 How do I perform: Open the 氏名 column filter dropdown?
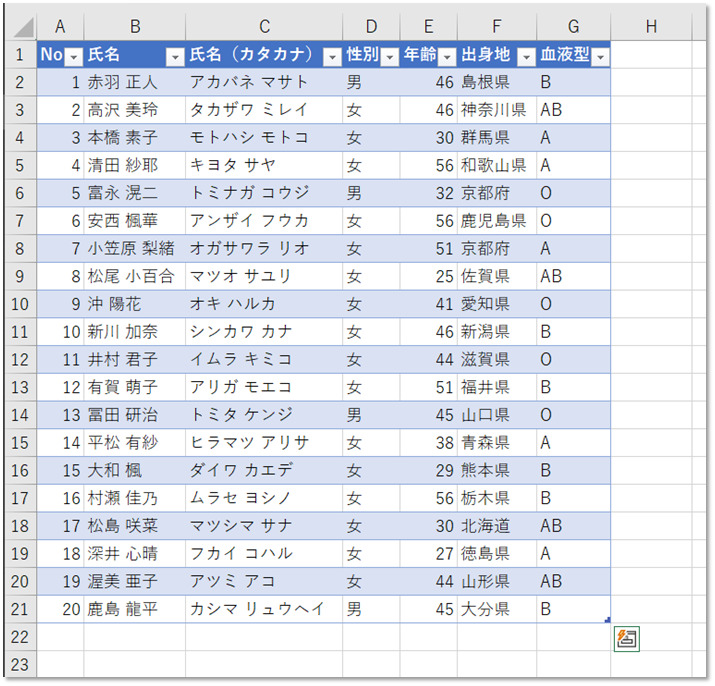point(175,57)
